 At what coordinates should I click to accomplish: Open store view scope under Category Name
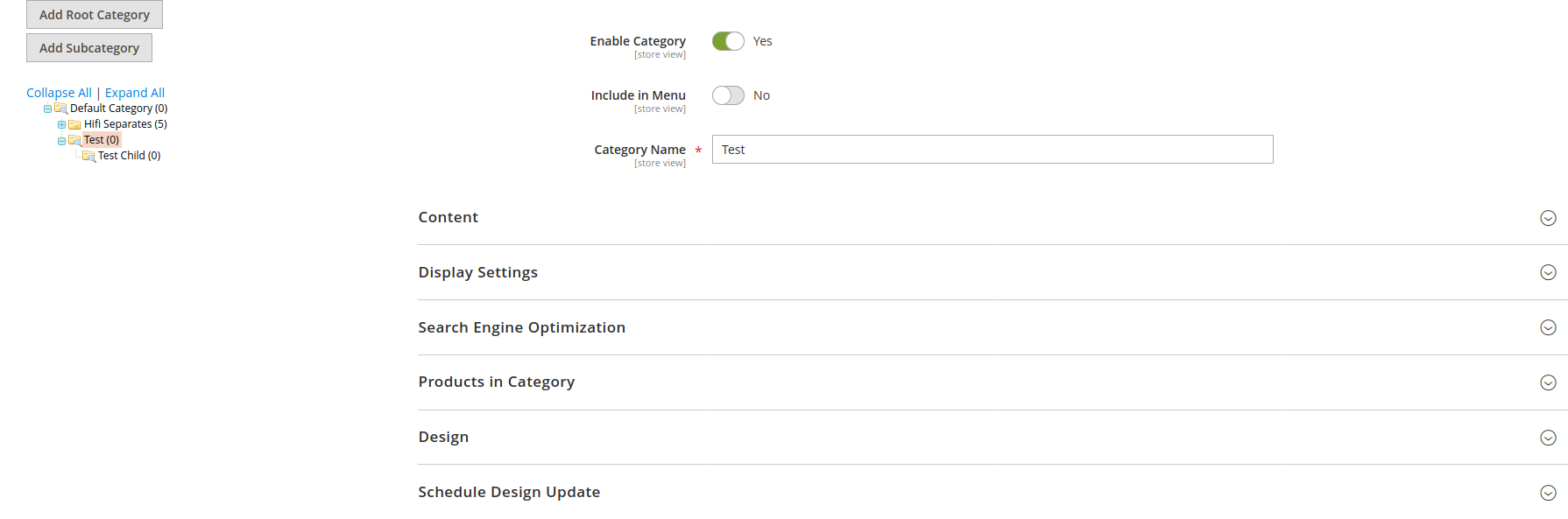pyautogui.click(x=660, y=163)
